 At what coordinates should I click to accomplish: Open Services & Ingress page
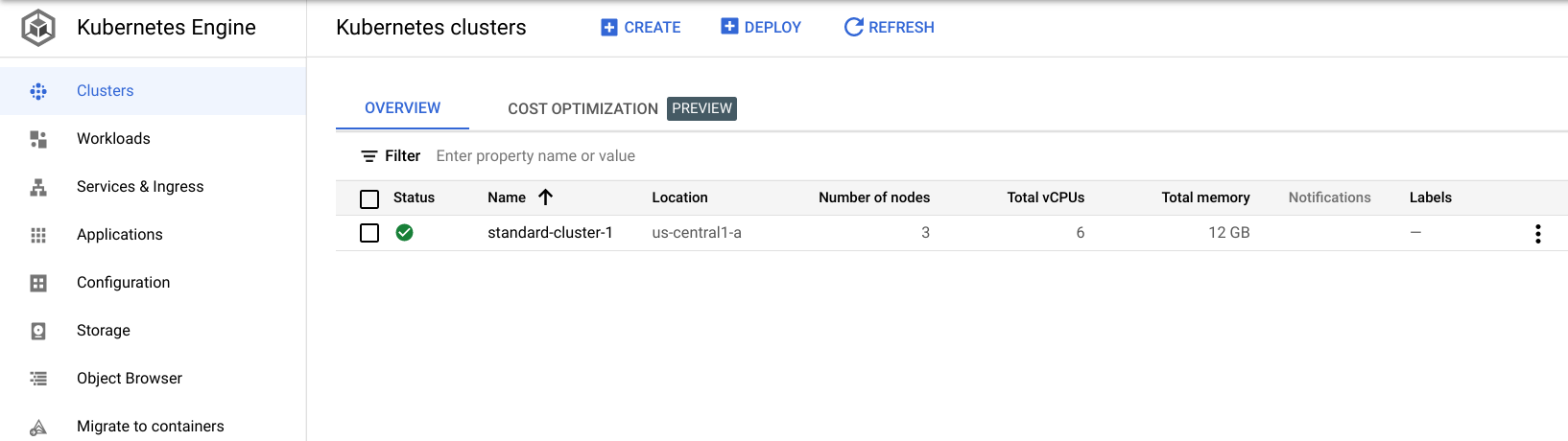[x=153, y=187]
